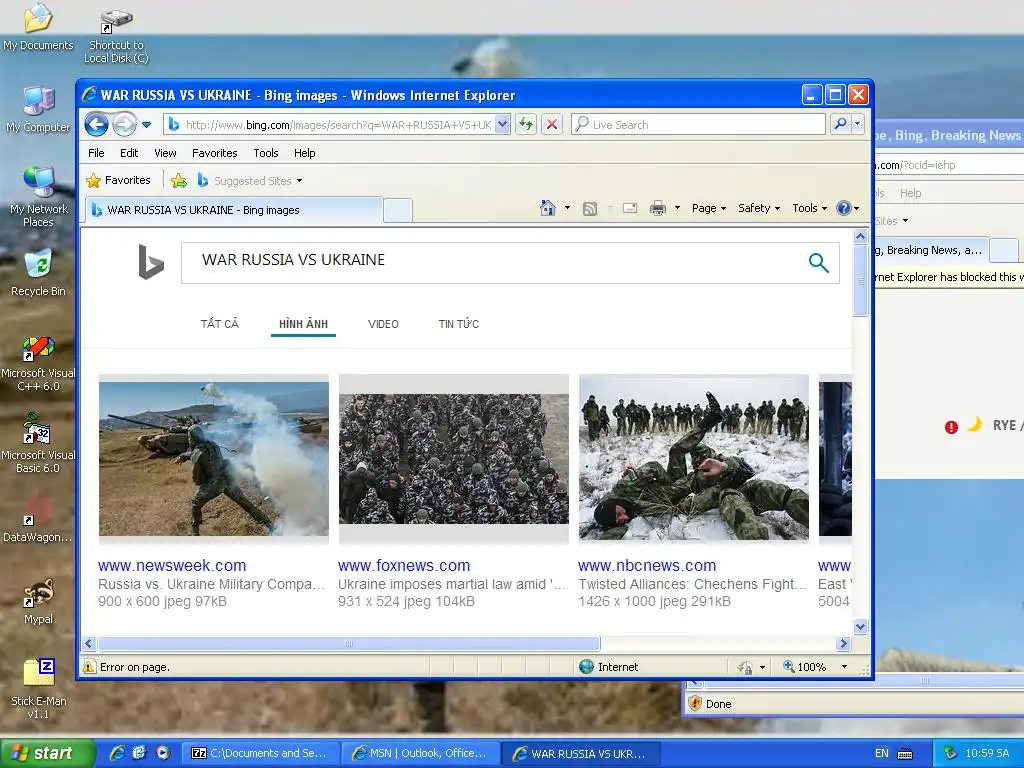The width and height of the screenshot is (1024, 768).
Task: Open Favorites center star button
Action: pyautogui.click(x=119, y=180)
